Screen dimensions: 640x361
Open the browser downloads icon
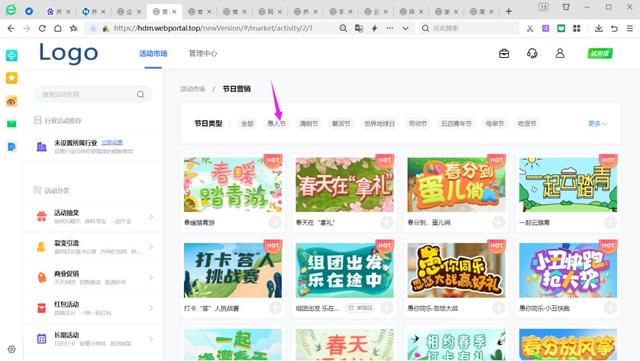point(599,28)
